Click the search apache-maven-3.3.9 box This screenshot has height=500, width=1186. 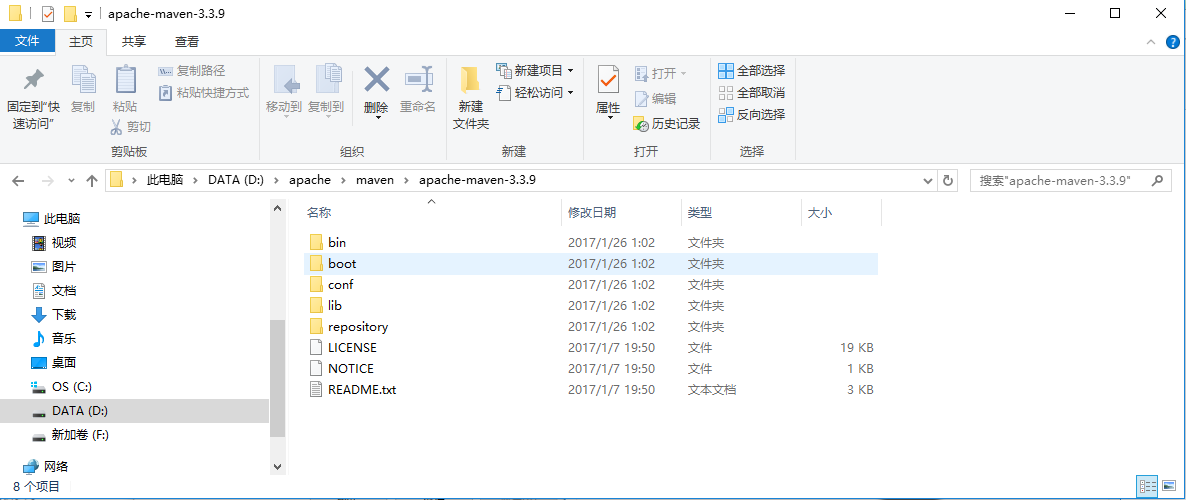[x=1070, y=182]
